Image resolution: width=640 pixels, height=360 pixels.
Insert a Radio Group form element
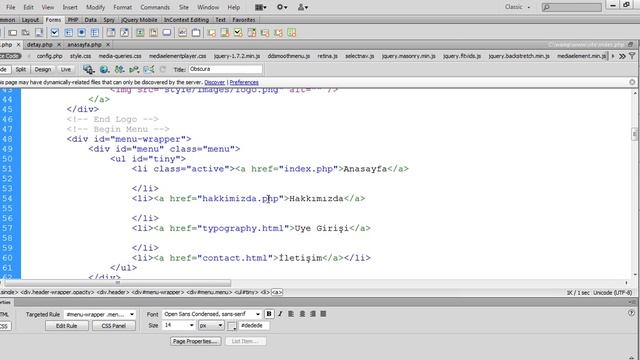point(95,33)
